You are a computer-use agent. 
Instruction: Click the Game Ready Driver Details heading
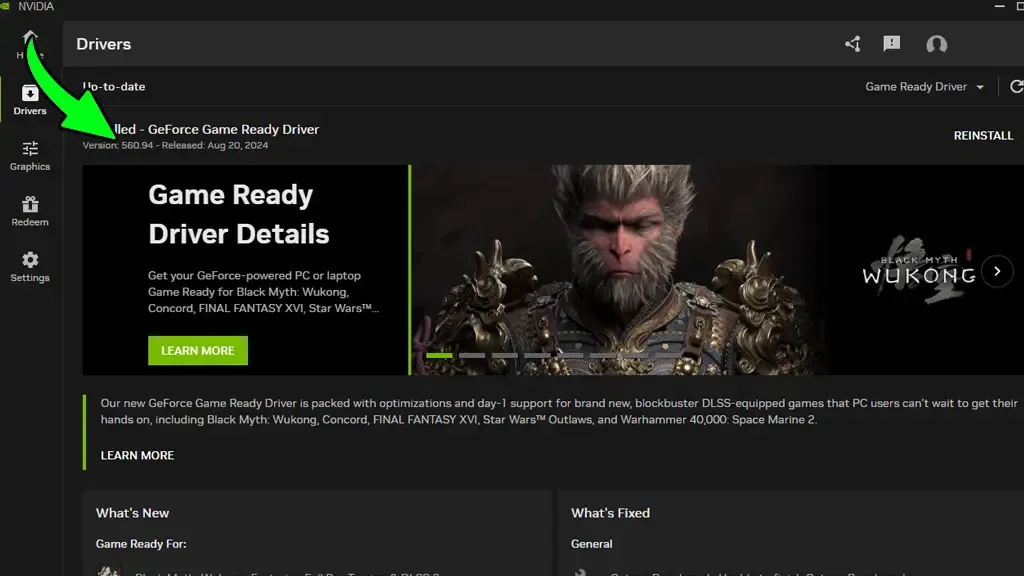click(238, 214)
